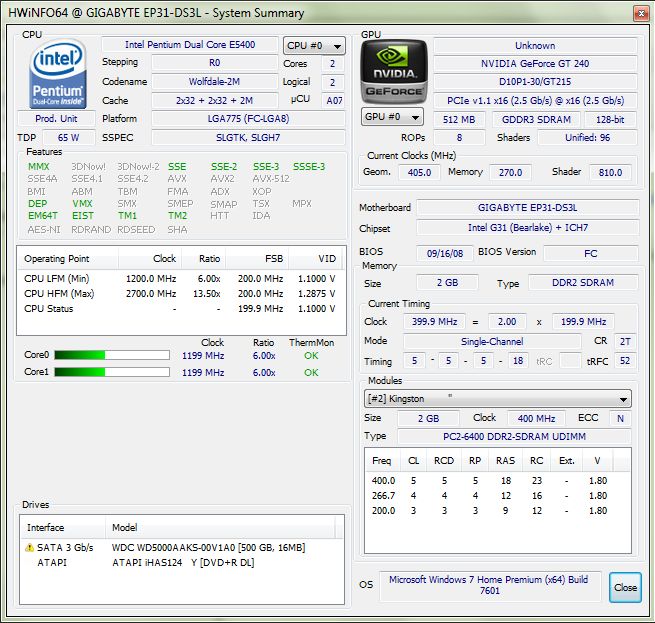The width and height of the screenshot is (655, 623).
Task: Click the Intel Pentium logo image
Action: (58, 74)
